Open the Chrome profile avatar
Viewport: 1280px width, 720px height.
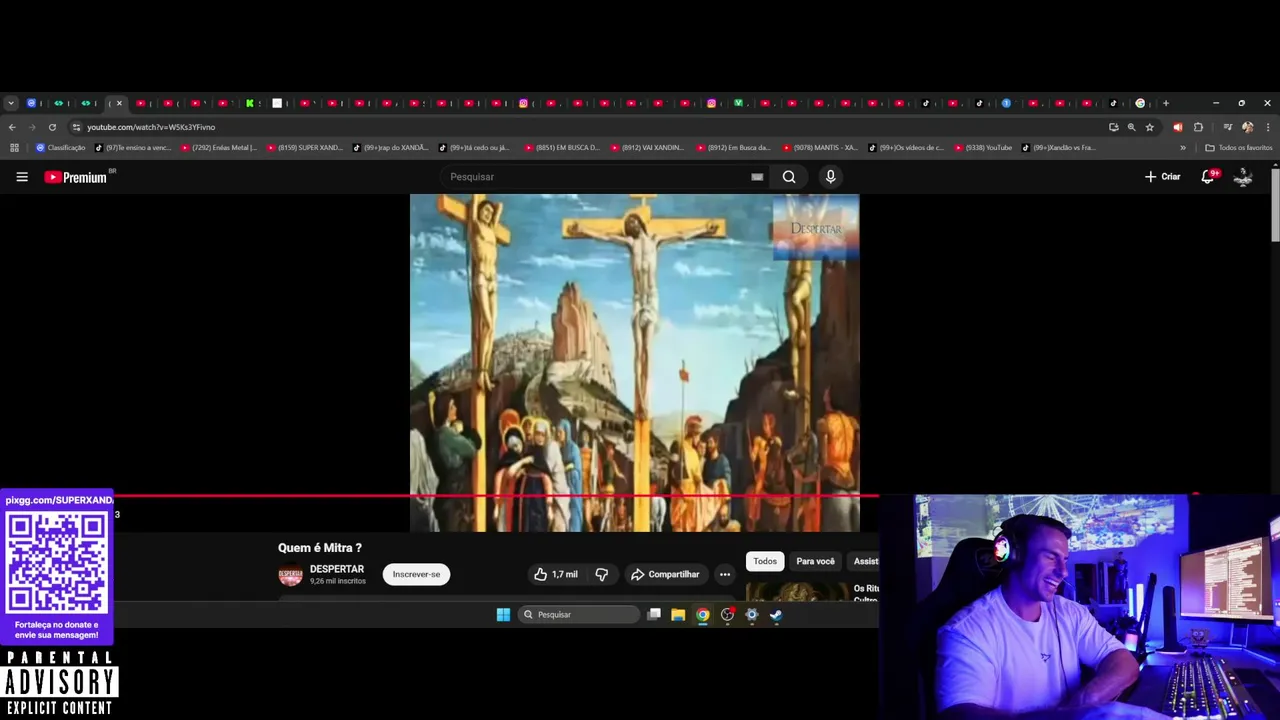point(1247,127)
